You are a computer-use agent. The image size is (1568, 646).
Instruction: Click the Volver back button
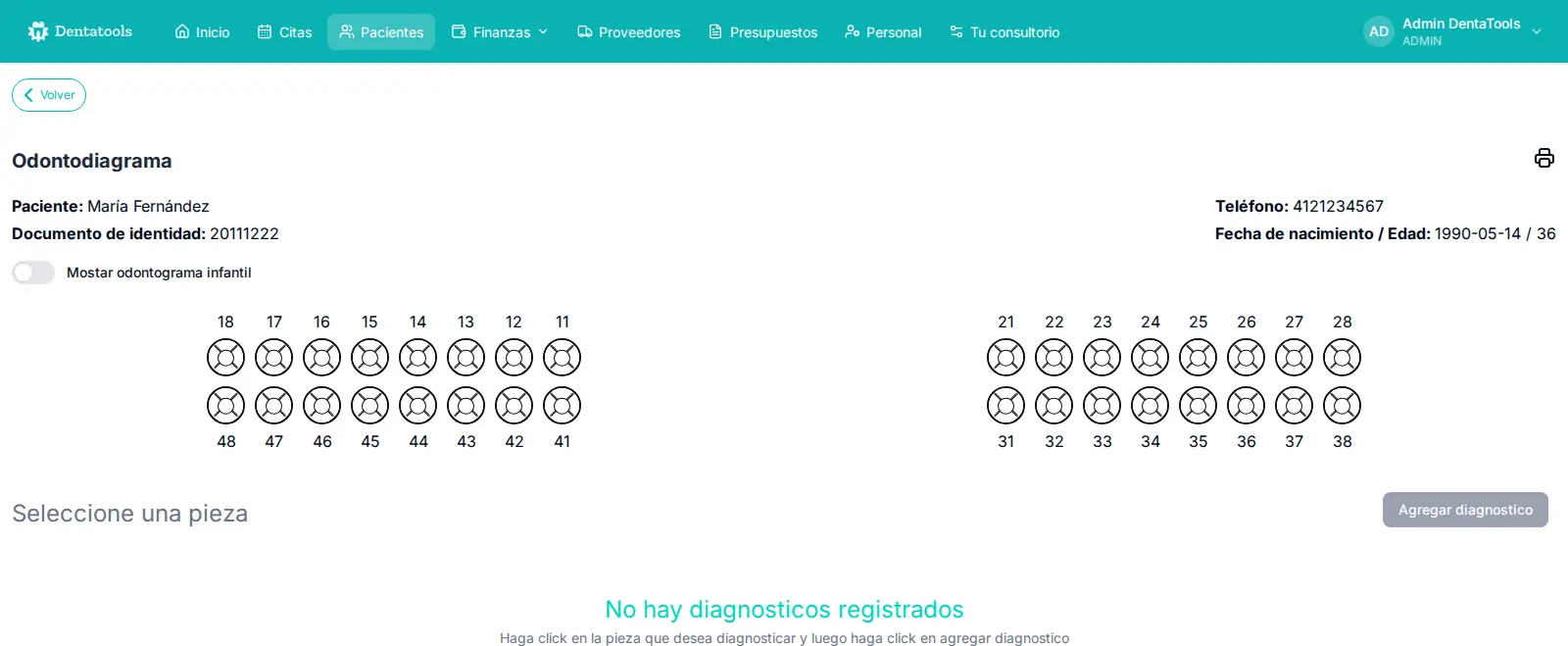point(49,95)
